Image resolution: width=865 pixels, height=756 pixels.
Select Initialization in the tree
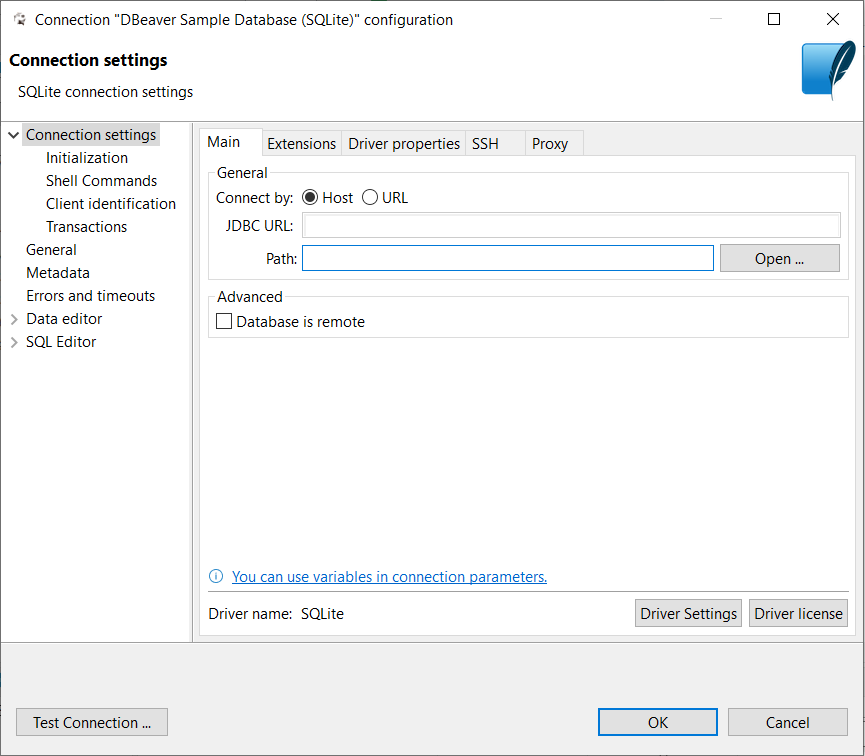[x=87, y=158]
